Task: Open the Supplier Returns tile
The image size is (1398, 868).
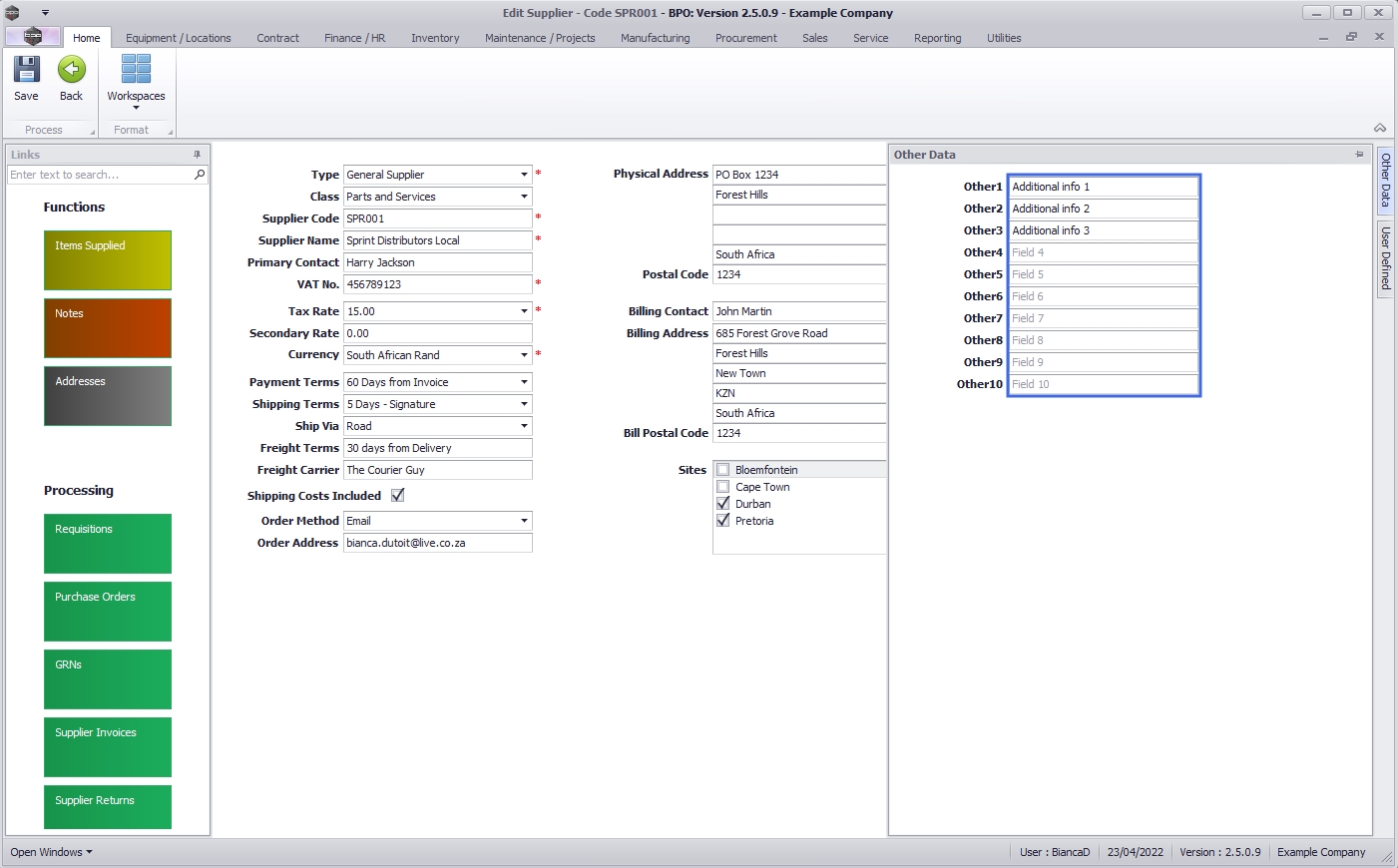Action: [108, 807]
